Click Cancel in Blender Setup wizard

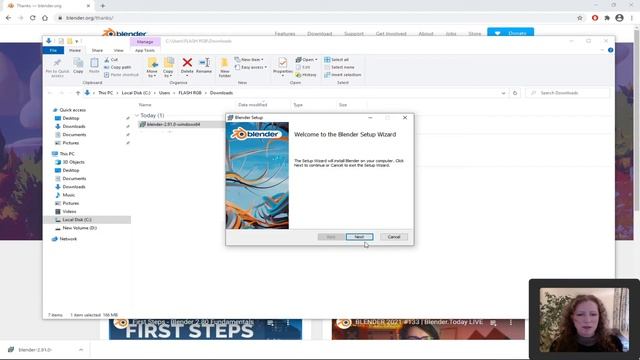pyautogui.click(x=394, y=237)
